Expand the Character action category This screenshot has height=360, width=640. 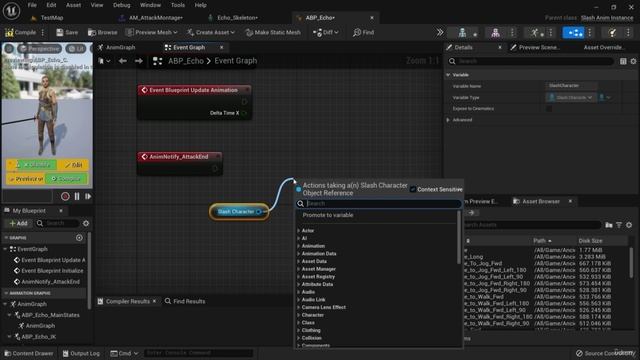(x=298, y=315)
